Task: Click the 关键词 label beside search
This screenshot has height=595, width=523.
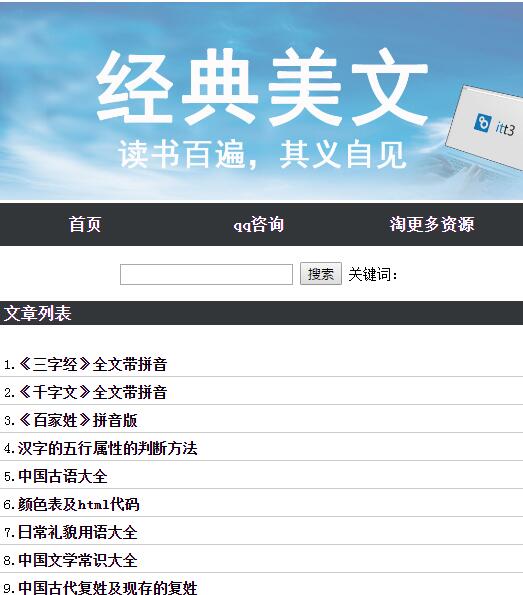Action: click(373, 274)
